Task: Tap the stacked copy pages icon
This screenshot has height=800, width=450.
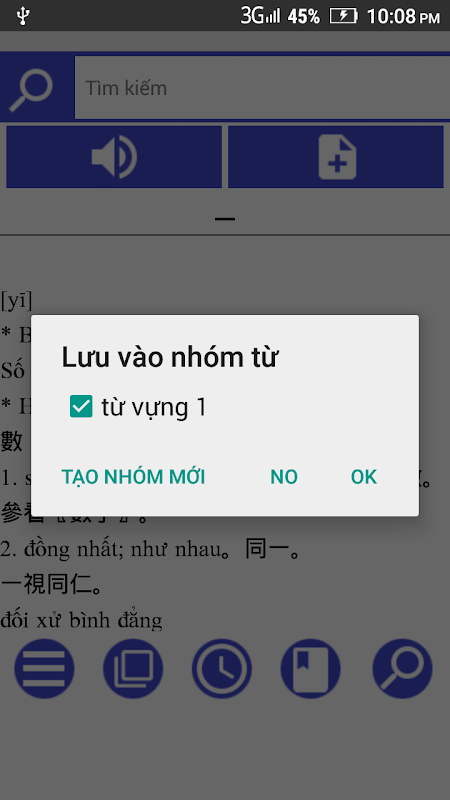Action: pos(133,668)
